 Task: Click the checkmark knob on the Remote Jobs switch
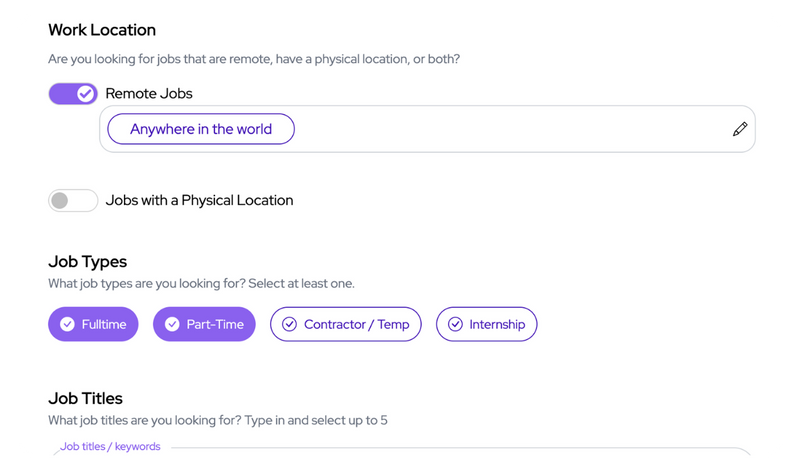click(86, 94)
